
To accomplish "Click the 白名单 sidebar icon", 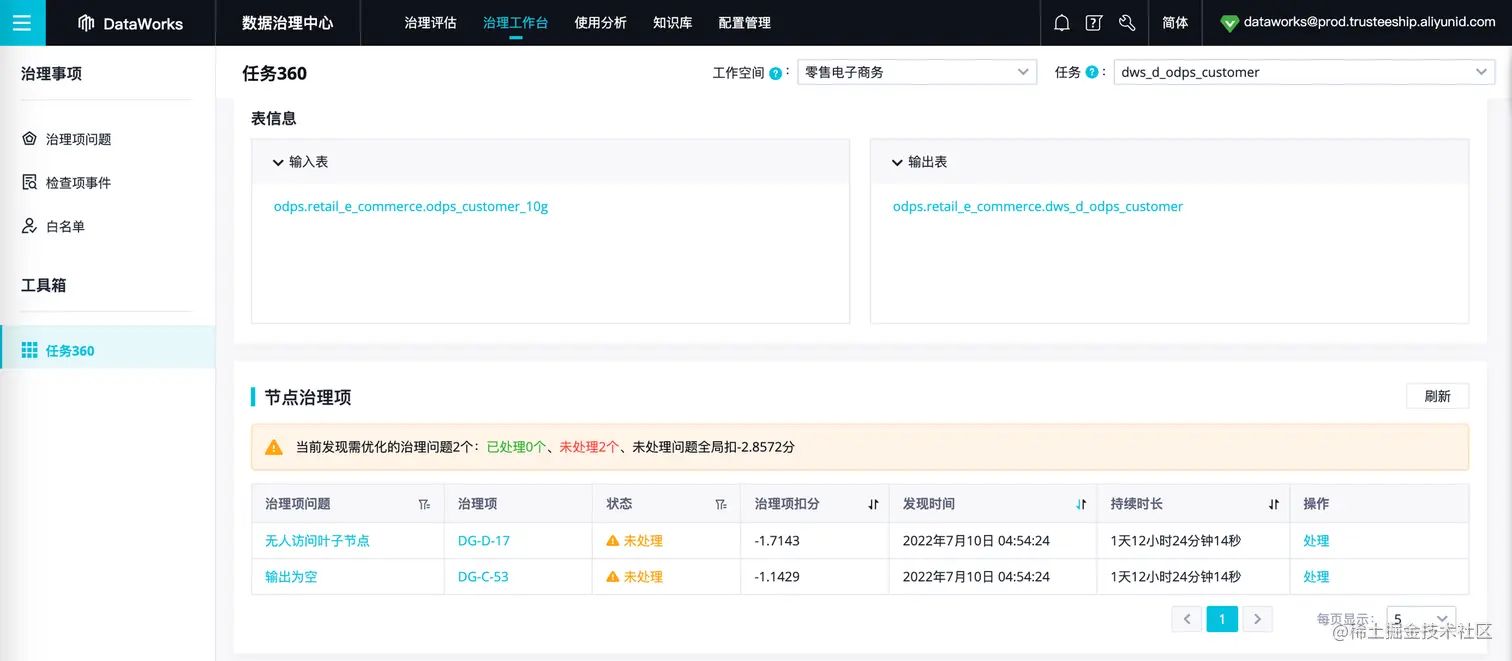I will click(x=30, y=226).
